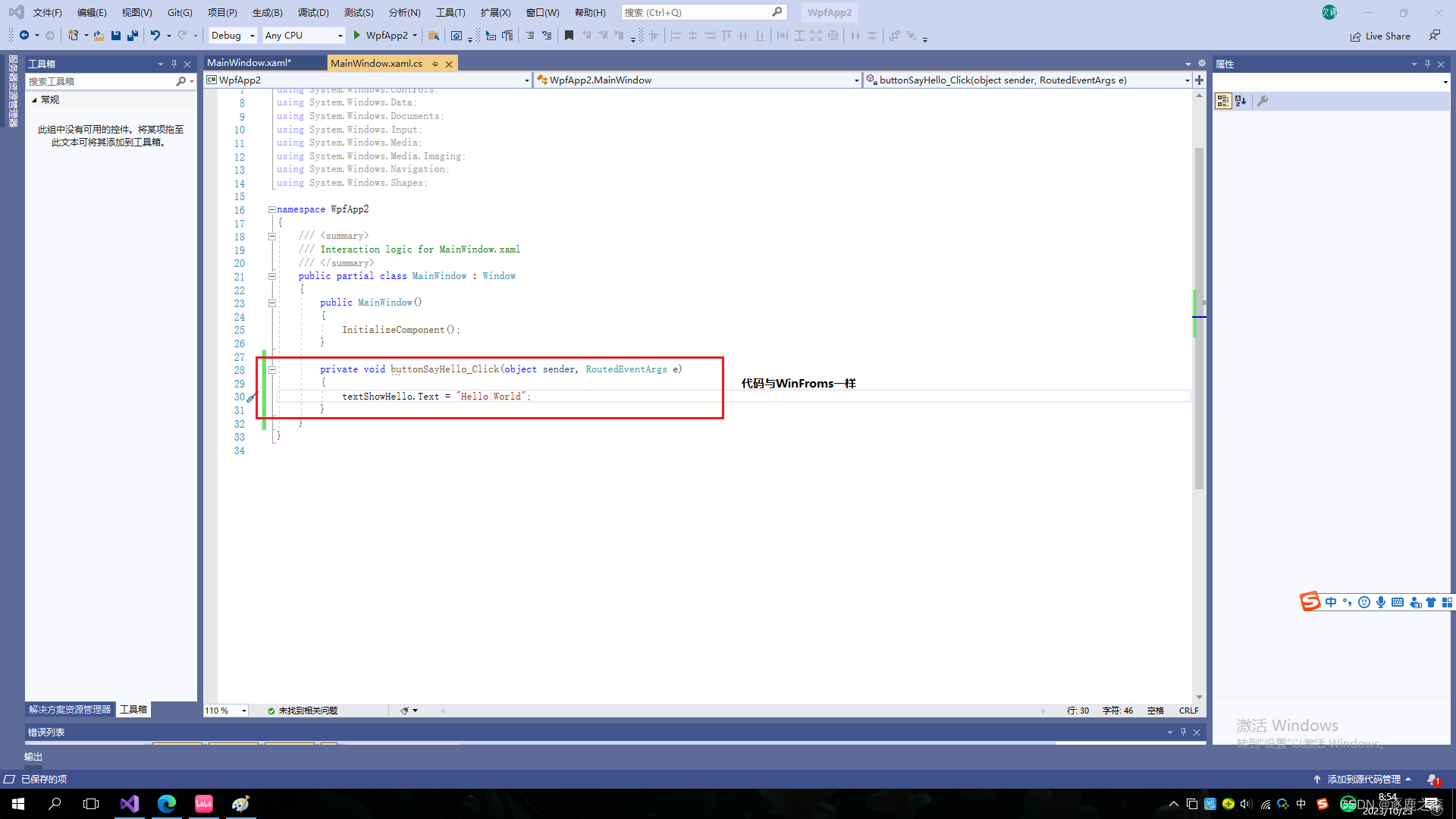Viewport: 1456px width, 819px height.
Task: Open the buttonSayHello_Click member dropdown
Action: 1028,80
